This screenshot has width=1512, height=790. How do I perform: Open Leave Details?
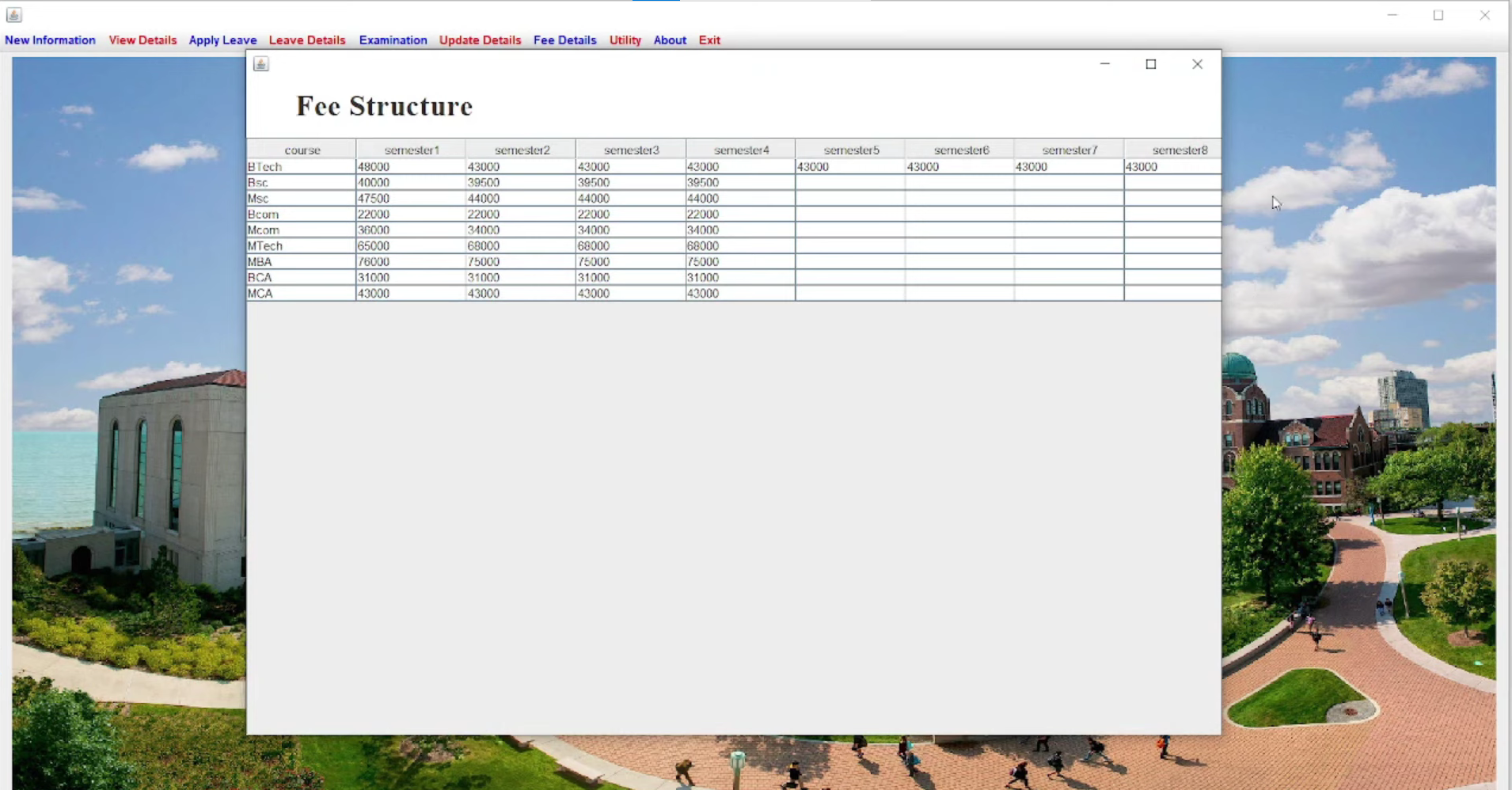[306, 40]
